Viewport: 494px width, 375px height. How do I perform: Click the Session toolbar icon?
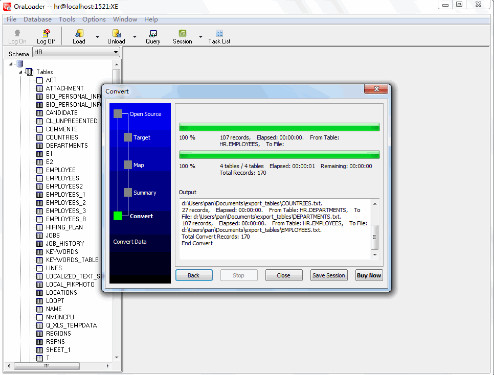182,33
